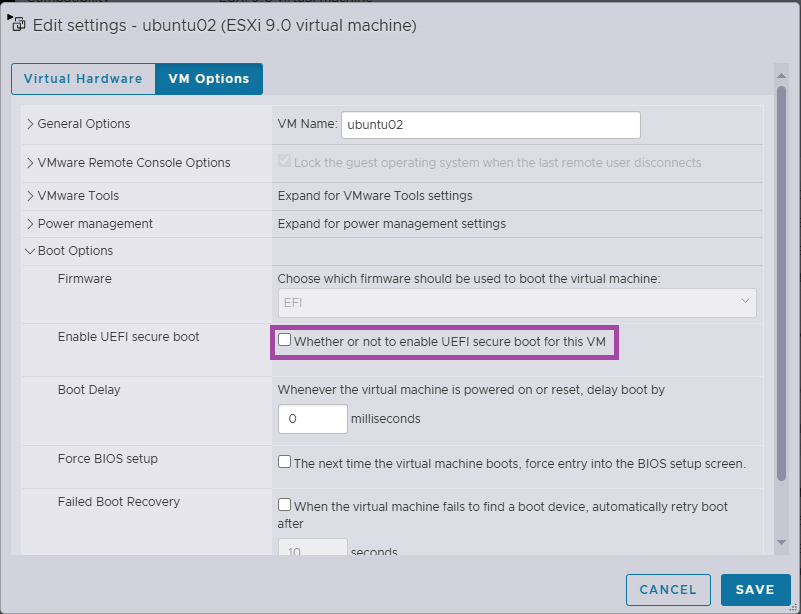This screenshot has width=801, height=614.
Task: Save the VM settings
Action: pos(754,590)
